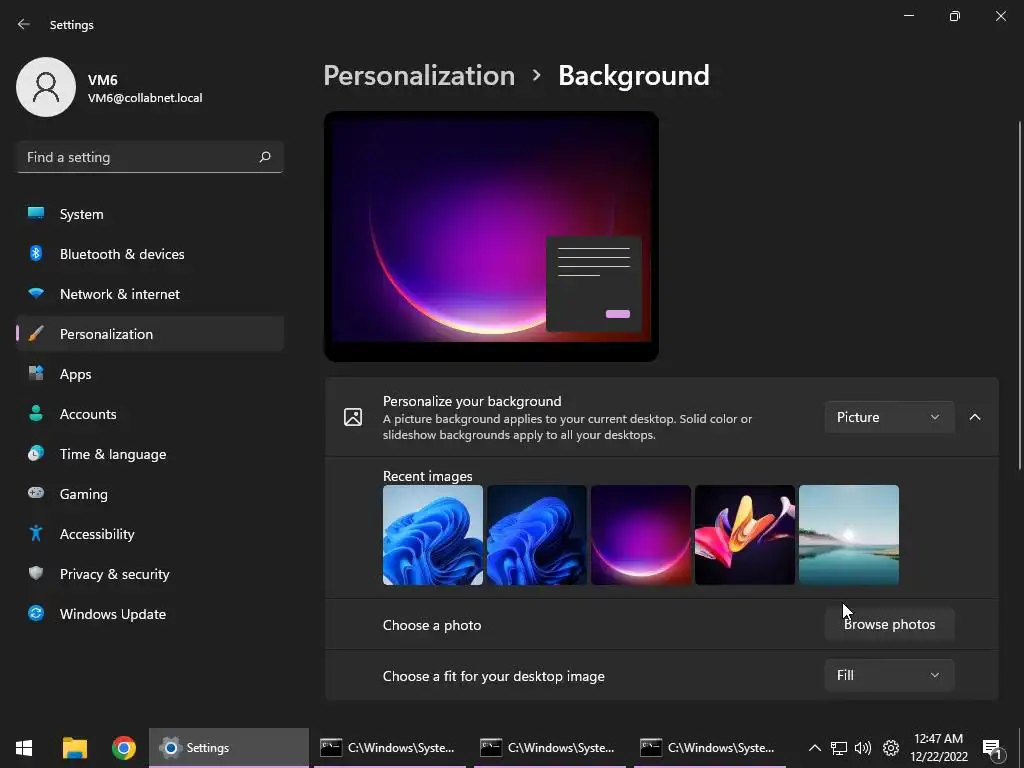The width and height of the screenshot is (1024, 768).
Task: Open the Picture background type dropdown
Action: (889, 417)
